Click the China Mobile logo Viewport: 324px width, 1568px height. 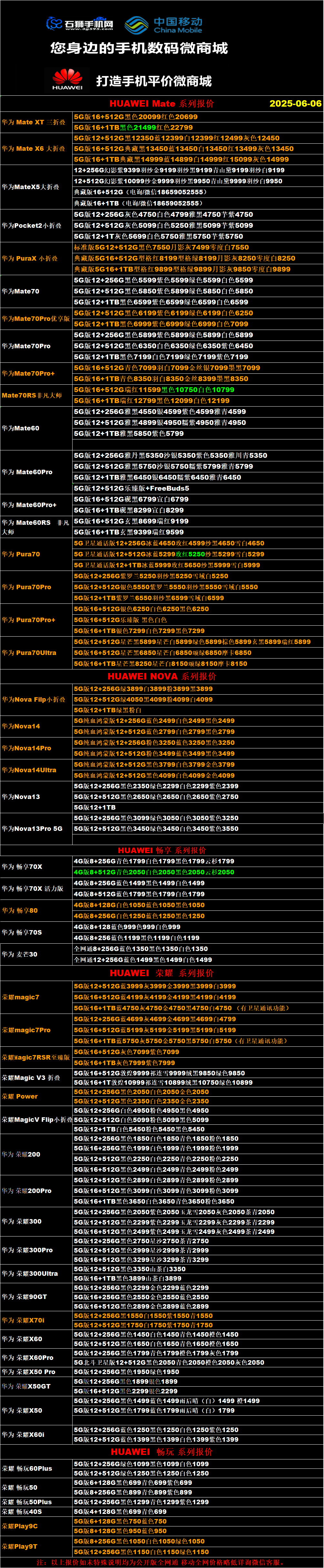(x=136, y=25)
